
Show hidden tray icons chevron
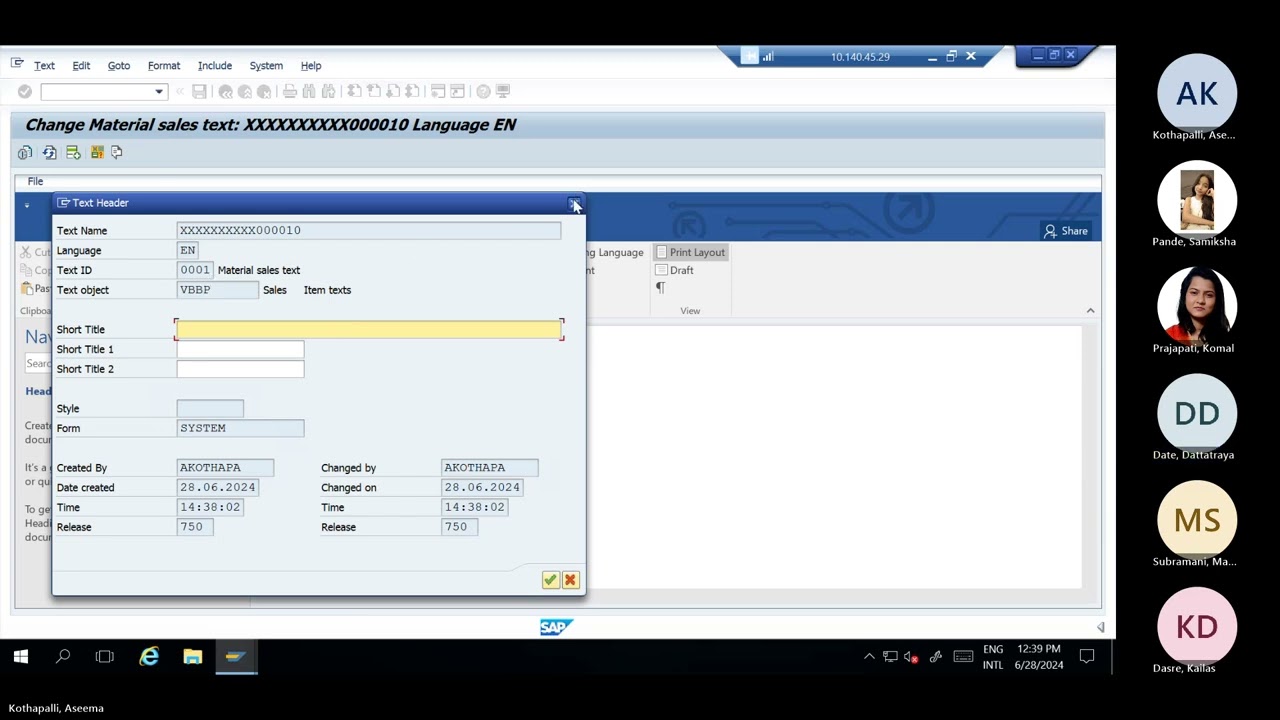tap(869, 657)
